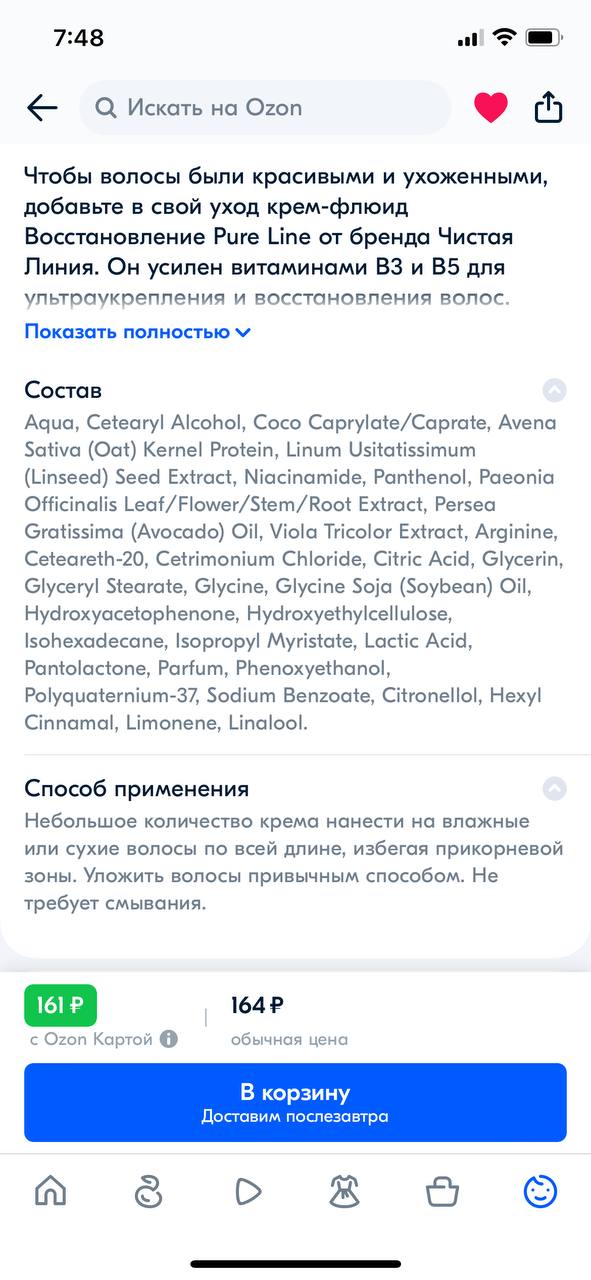Open the Home tab icon
Screen dimensions: 591x1280
(x=51, y=1191)
